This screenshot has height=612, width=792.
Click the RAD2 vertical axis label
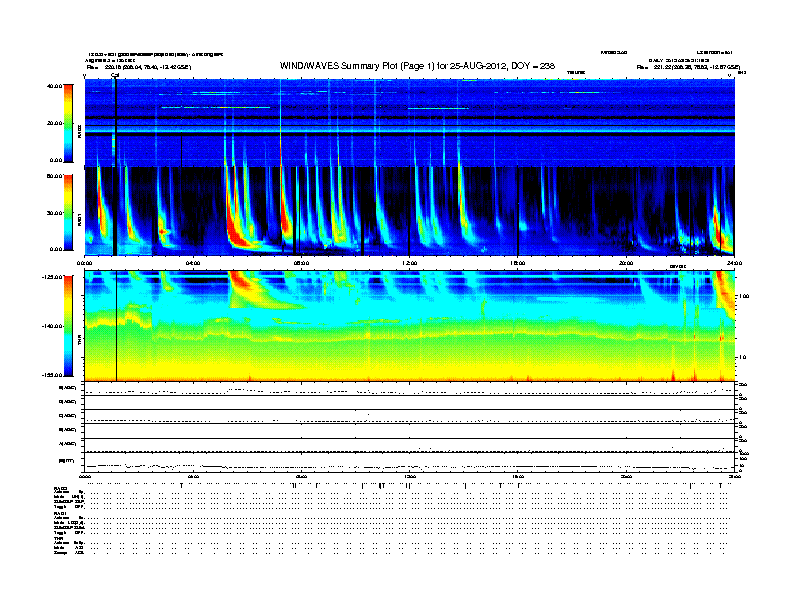(79, 132)
